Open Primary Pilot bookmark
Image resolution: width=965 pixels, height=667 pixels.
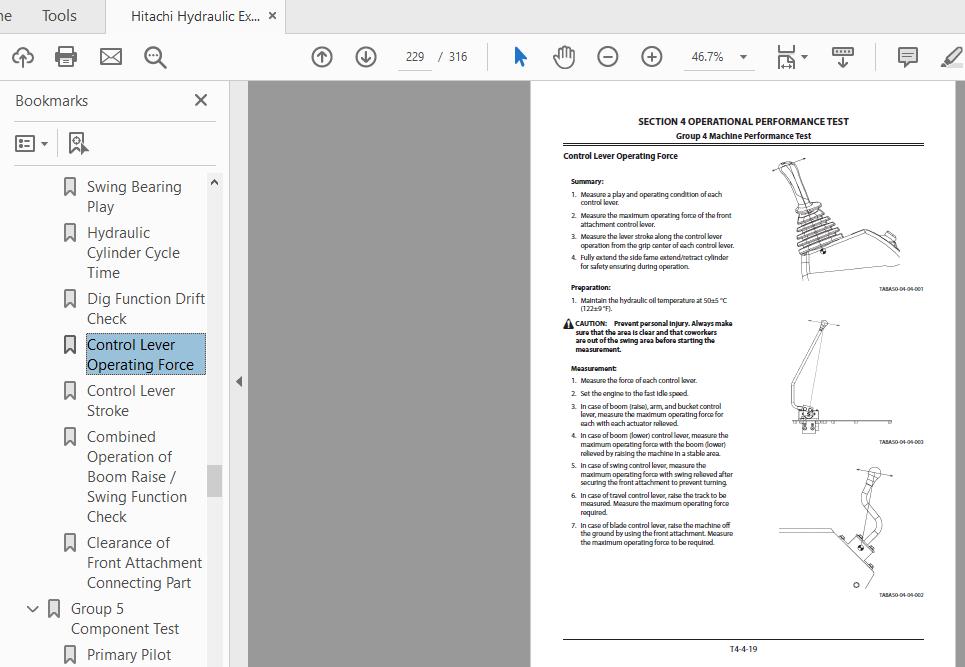coord(129,655)
